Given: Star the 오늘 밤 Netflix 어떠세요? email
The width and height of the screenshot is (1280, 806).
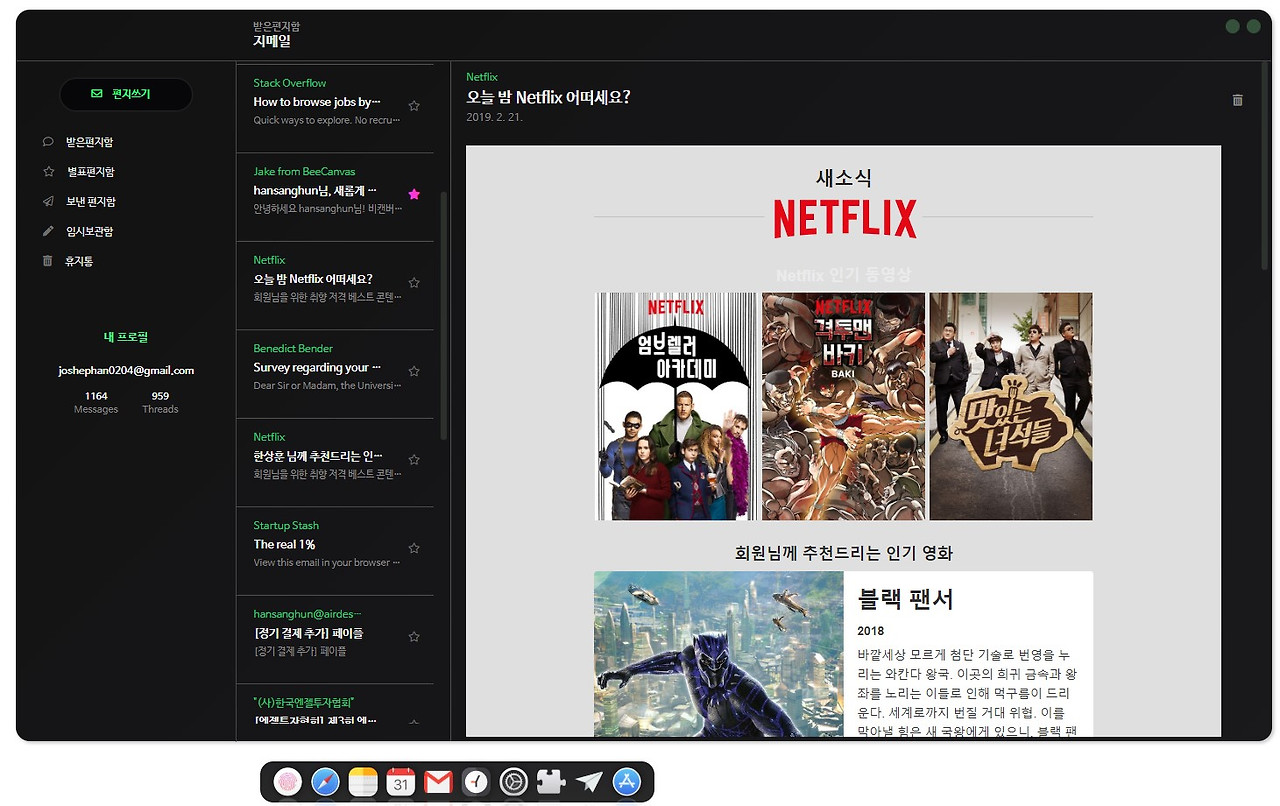Looking at the screenshot, I should click(414, 282).
